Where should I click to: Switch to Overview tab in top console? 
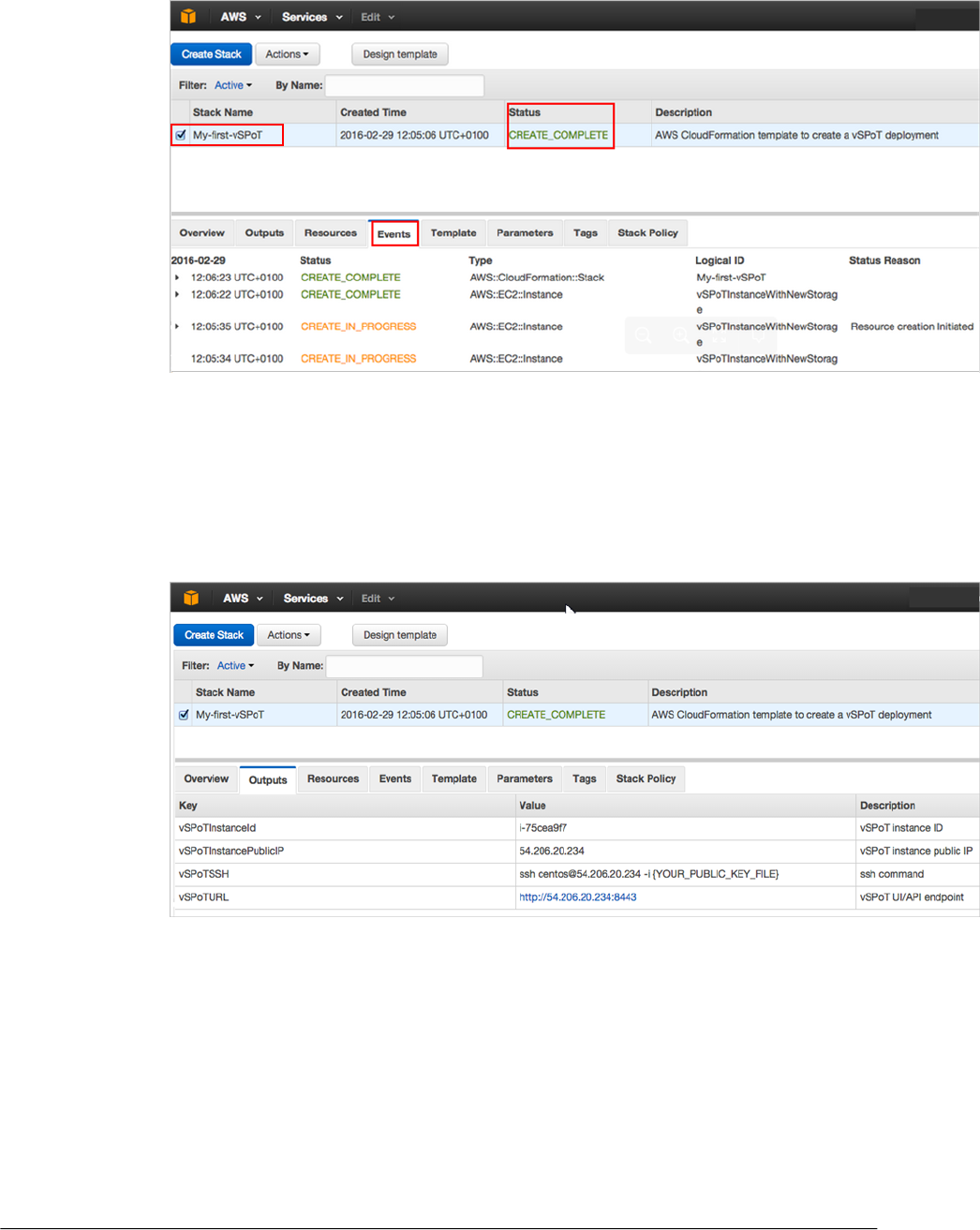click(x=201, y=233)
